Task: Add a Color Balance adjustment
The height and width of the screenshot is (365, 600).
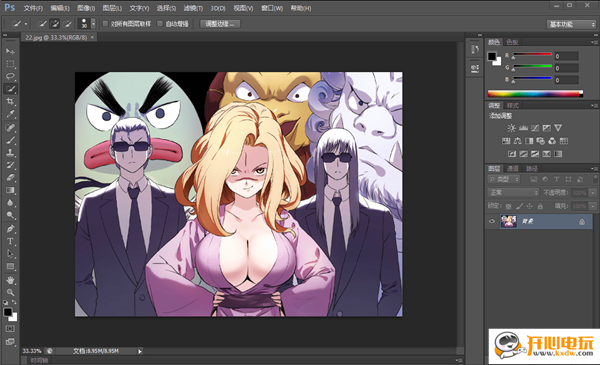Action: point(518,141)
